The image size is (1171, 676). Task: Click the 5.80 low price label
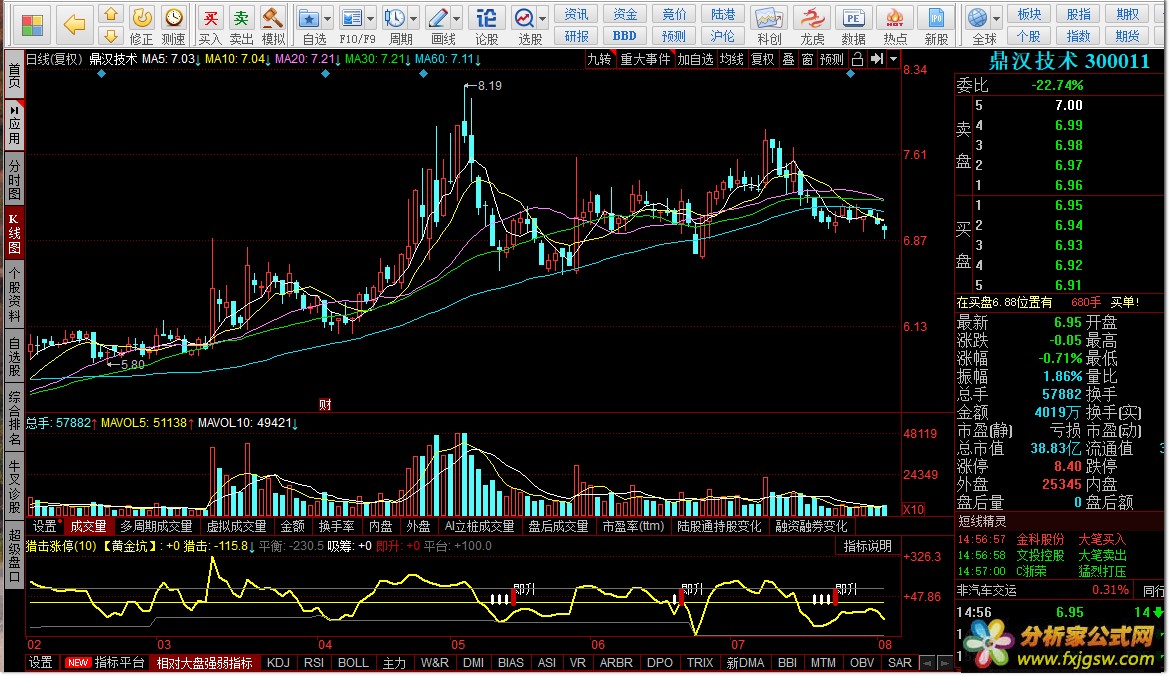[132, 365]
